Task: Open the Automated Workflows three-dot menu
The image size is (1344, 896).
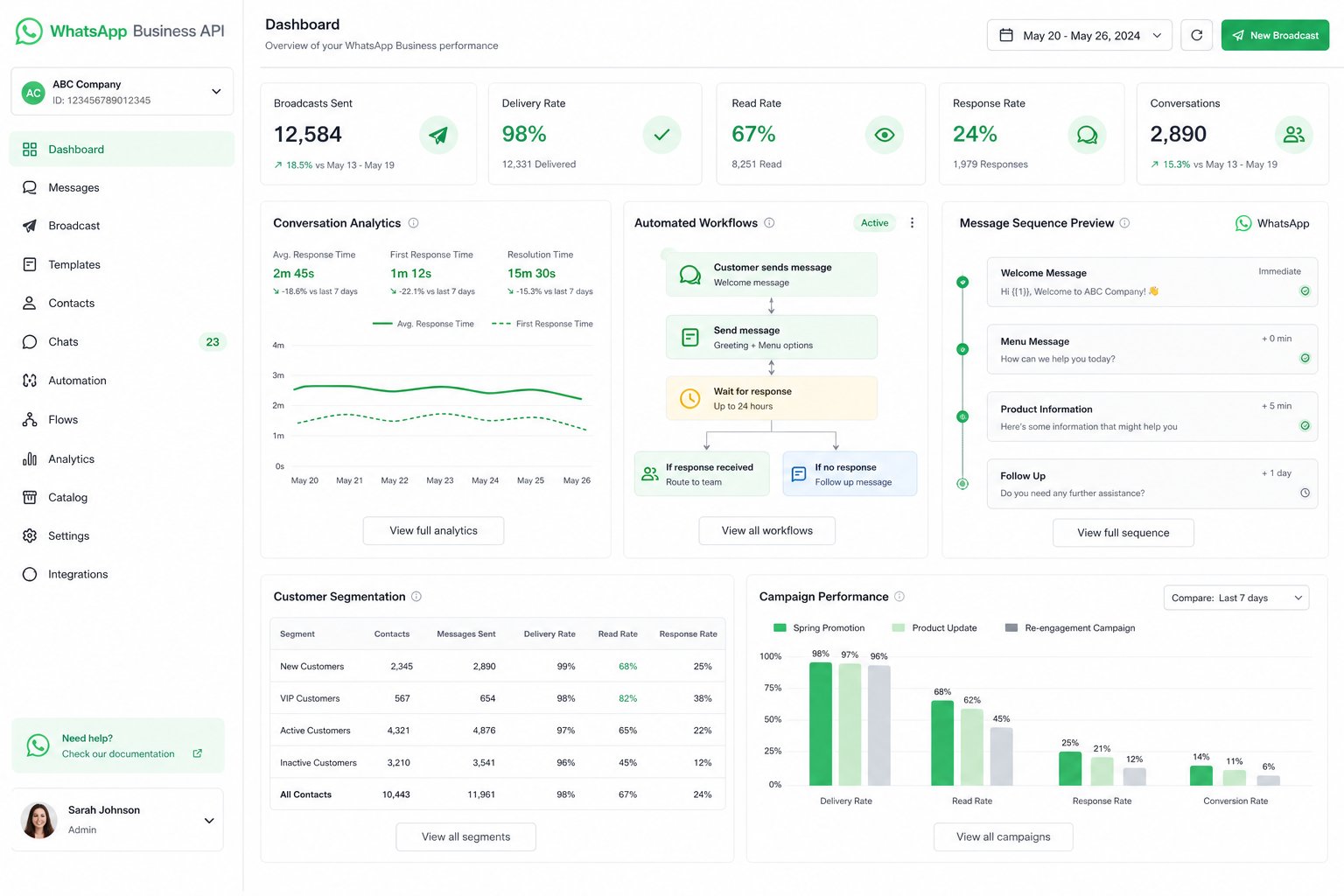Action: click(x=912, y=223)
